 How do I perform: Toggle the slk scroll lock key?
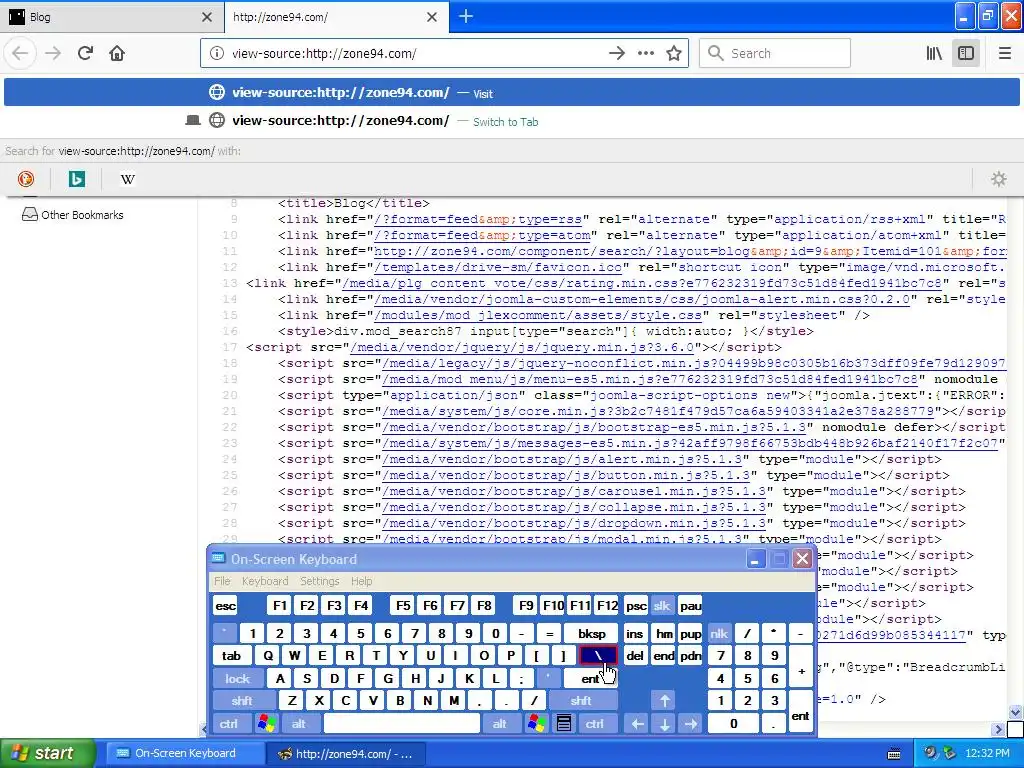tap(662, 606)
